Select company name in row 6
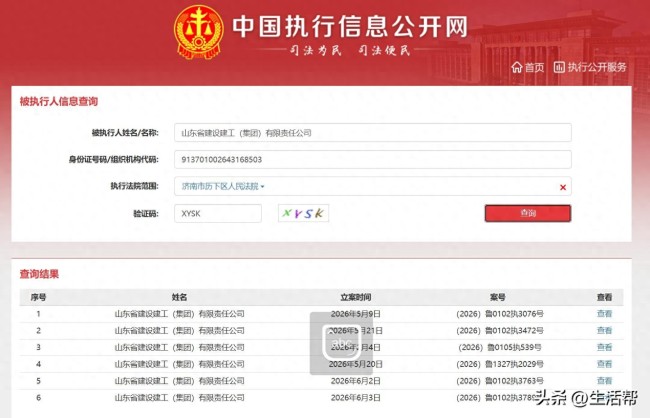Viewport: 650px width, 418px height. (x=179, y=398)
